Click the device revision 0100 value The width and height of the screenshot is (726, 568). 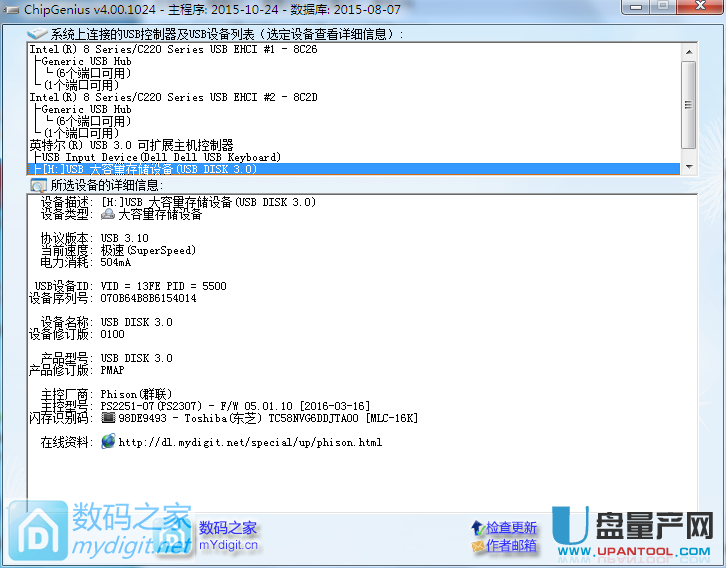[113, 334]
